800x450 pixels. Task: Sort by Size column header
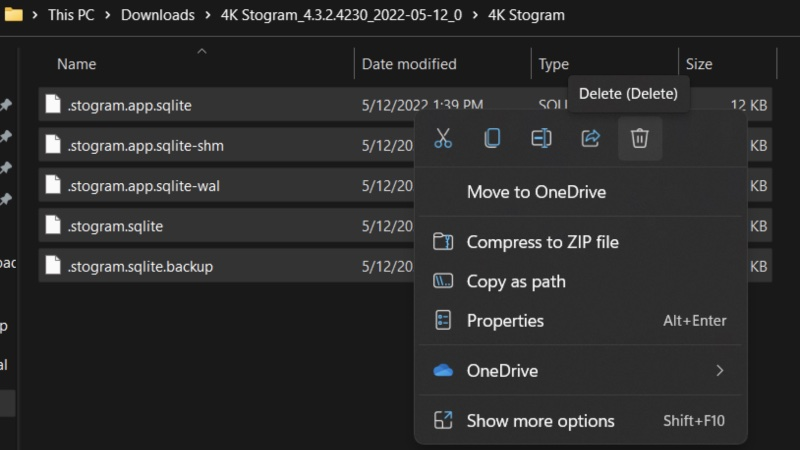coord(699,64)
